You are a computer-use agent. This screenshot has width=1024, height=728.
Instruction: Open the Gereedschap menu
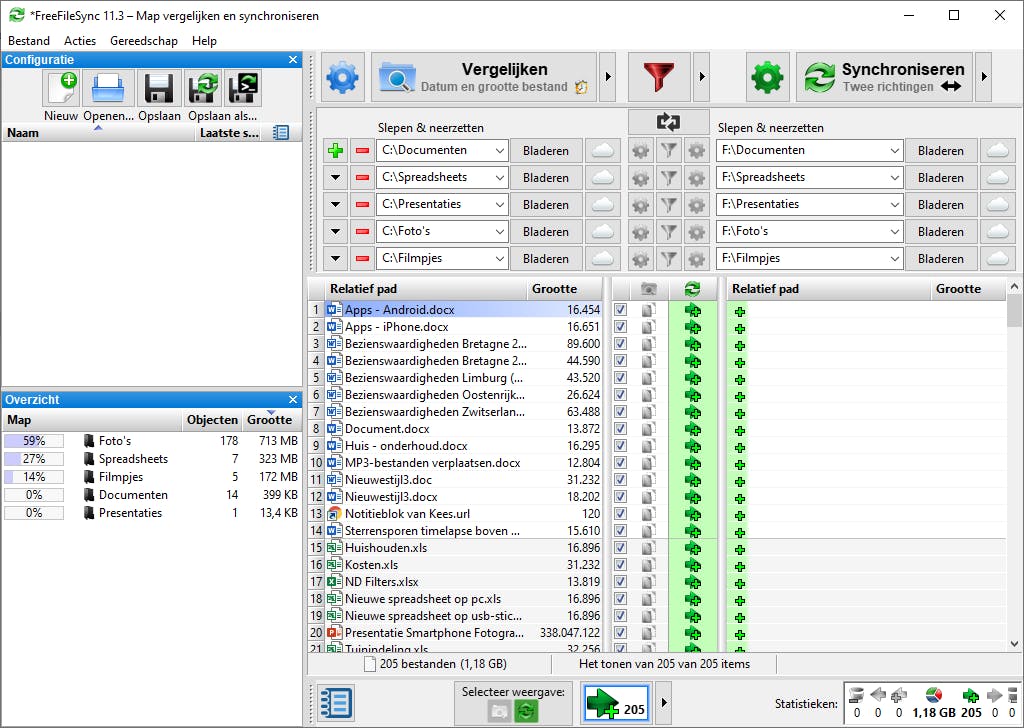pos(144,40)
